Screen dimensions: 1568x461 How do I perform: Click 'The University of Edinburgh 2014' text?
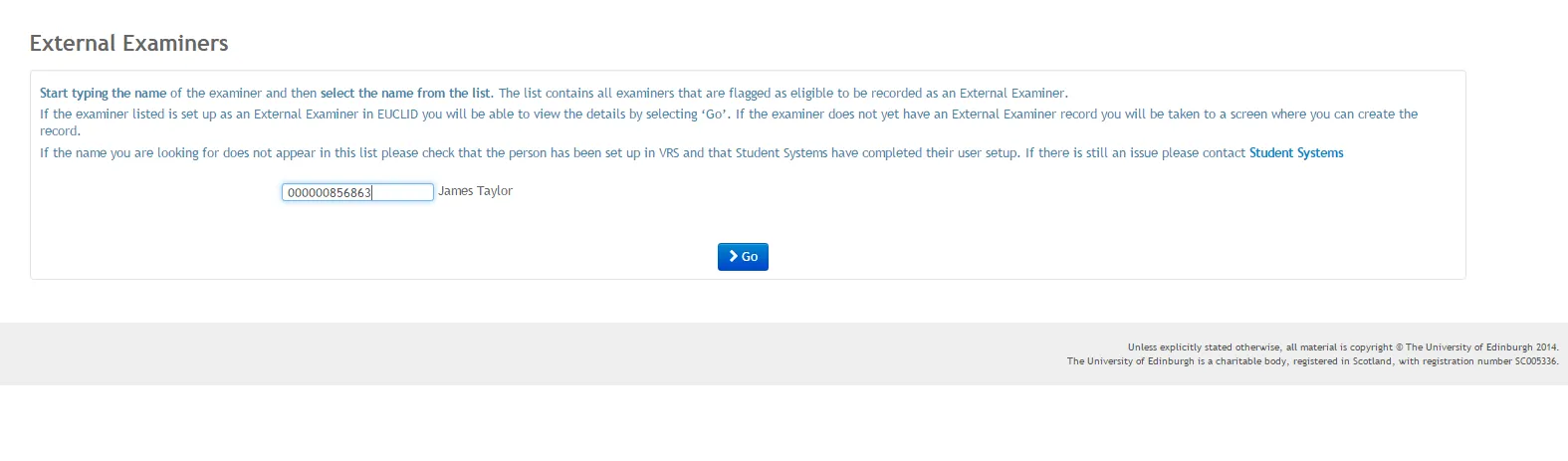tap(1481, 347)
